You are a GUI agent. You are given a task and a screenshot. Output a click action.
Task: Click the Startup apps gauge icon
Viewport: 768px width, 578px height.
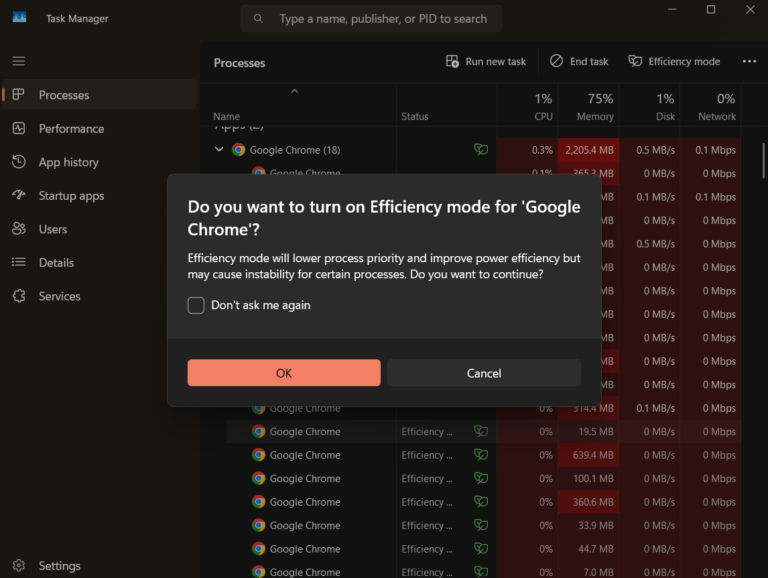click(x=19, y=195)
